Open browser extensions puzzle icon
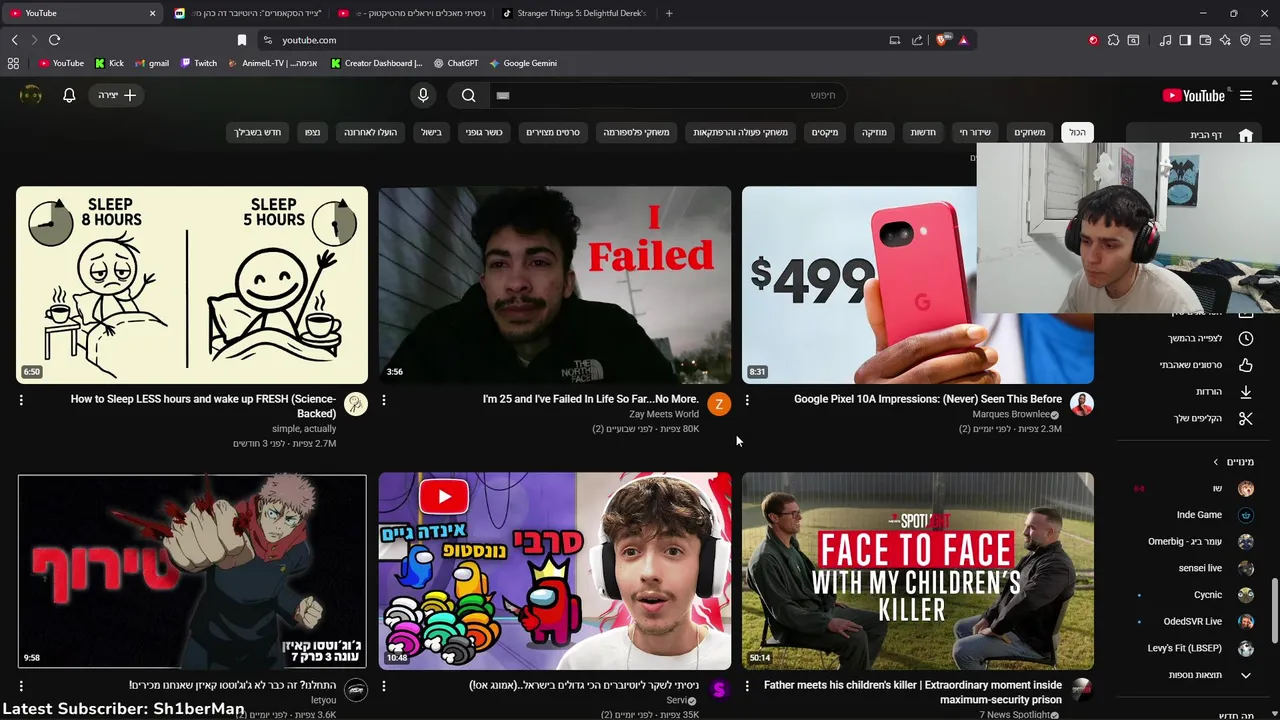Screen dimensions: 1280x720 1113,40
